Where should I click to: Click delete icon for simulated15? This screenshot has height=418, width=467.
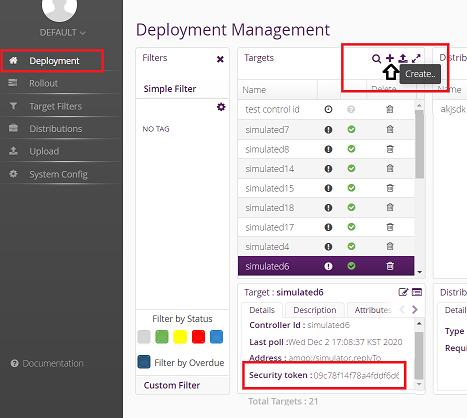coord(390,188)
